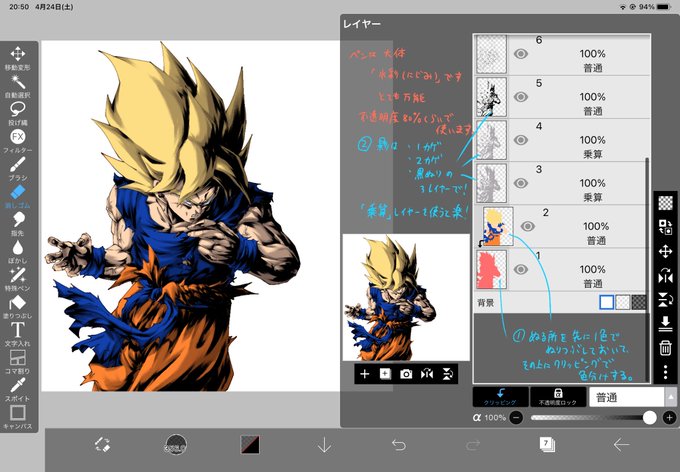Decrease opacity with minus button
The width and height of the screenshot is (680, 472).
tap(516, 418)
